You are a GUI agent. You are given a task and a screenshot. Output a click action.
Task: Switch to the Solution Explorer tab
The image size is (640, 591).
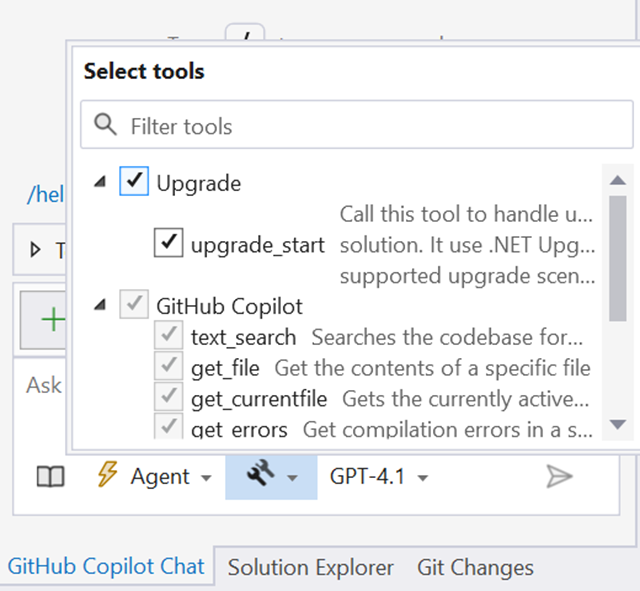coord(310,568)
